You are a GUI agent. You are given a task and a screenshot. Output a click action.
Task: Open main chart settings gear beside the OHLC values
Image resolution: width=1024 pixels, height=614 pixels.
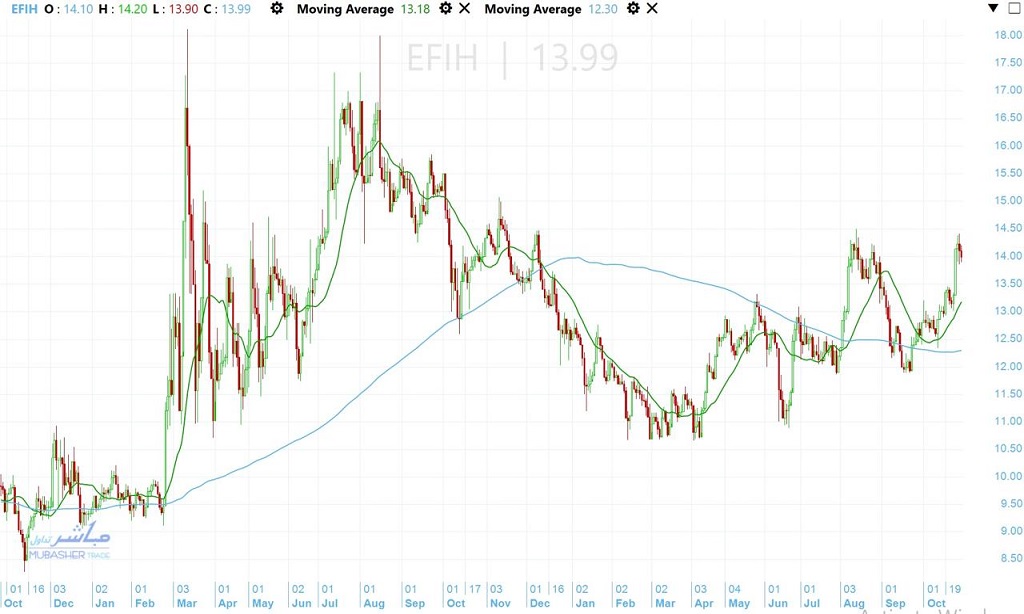click(277, 9)
